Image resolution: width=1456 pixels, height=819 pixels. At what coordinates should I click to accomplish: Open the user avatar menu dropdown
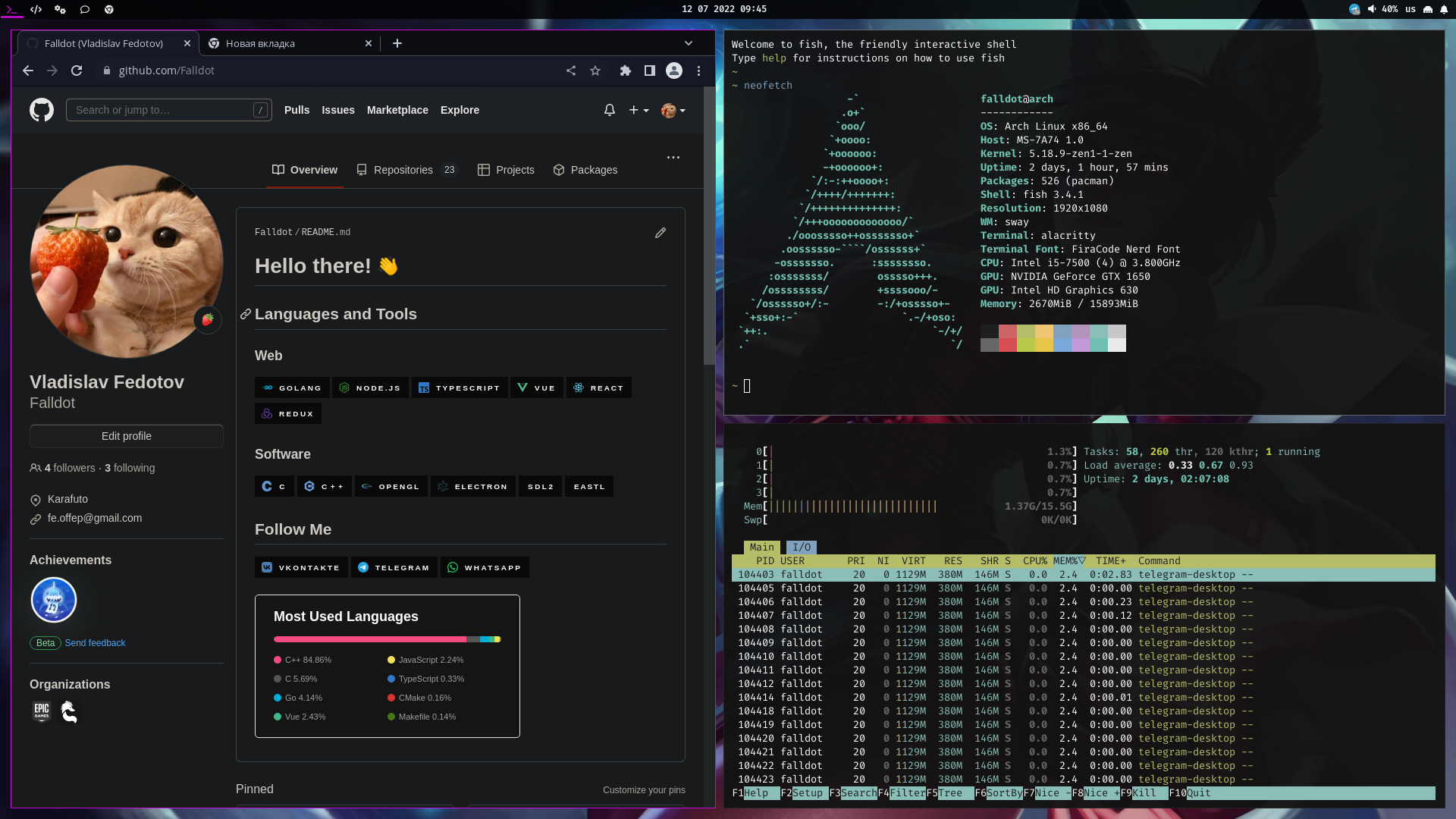tap(673, 111)
